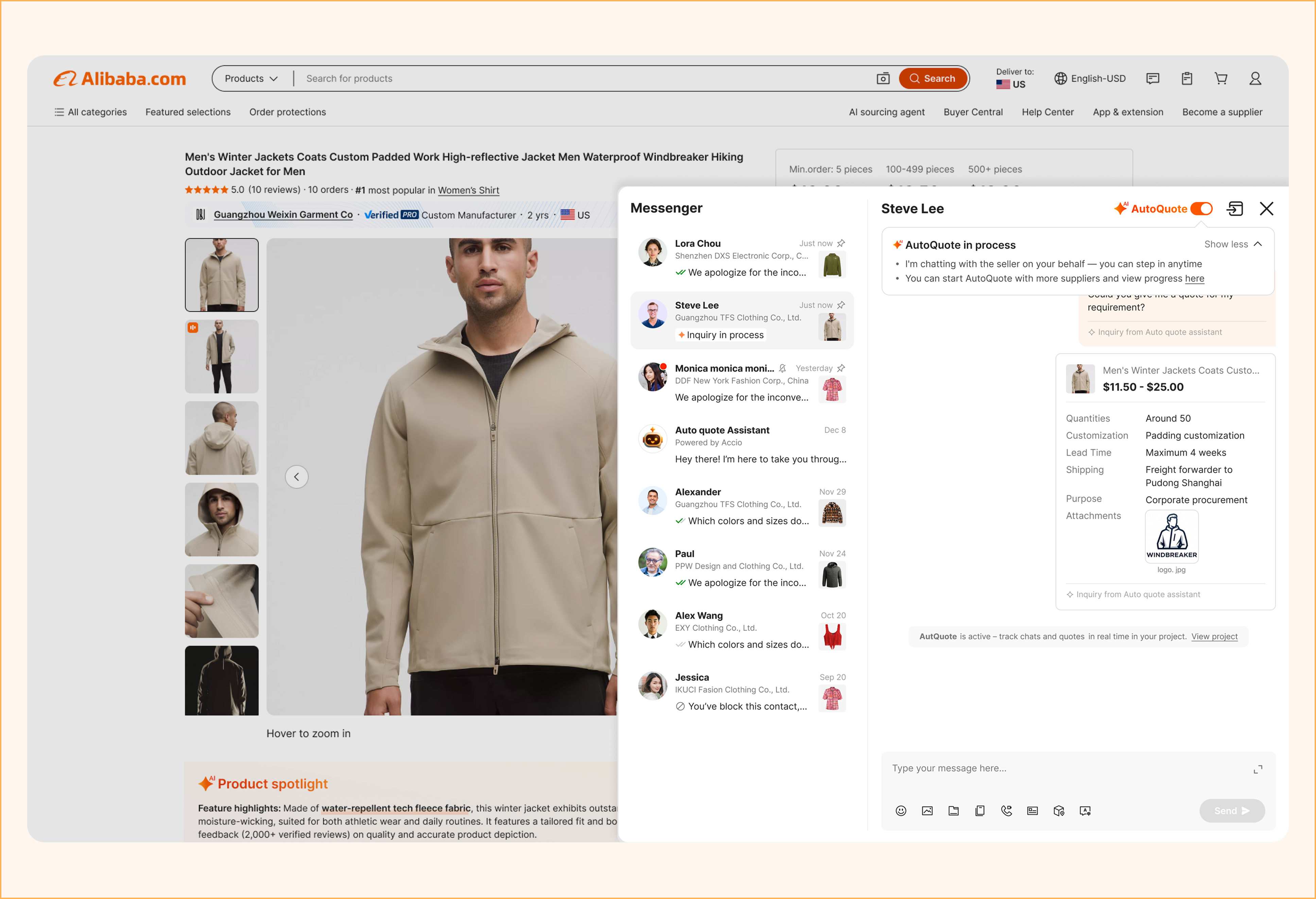1316x899 pixels.
Task: Collapse AutoQuote panel with Show less
Action: (x=1233, y=244)
